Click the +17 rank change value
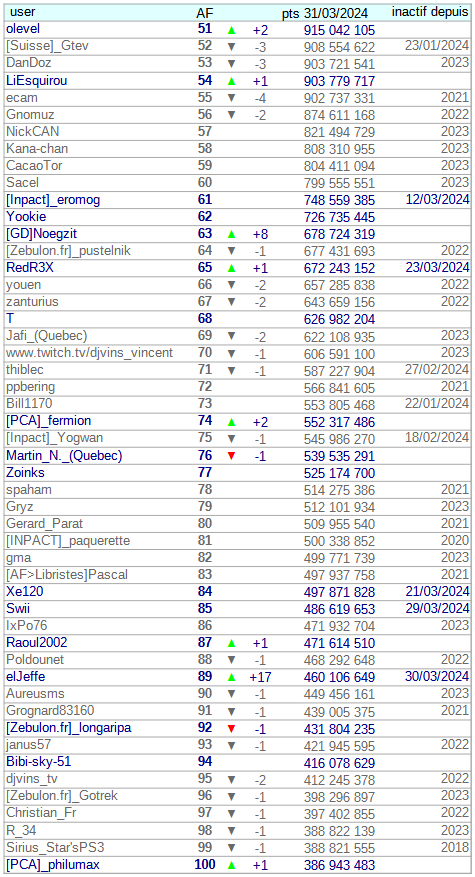Viewport: 475px width, 877px height. tap(260, 677)
